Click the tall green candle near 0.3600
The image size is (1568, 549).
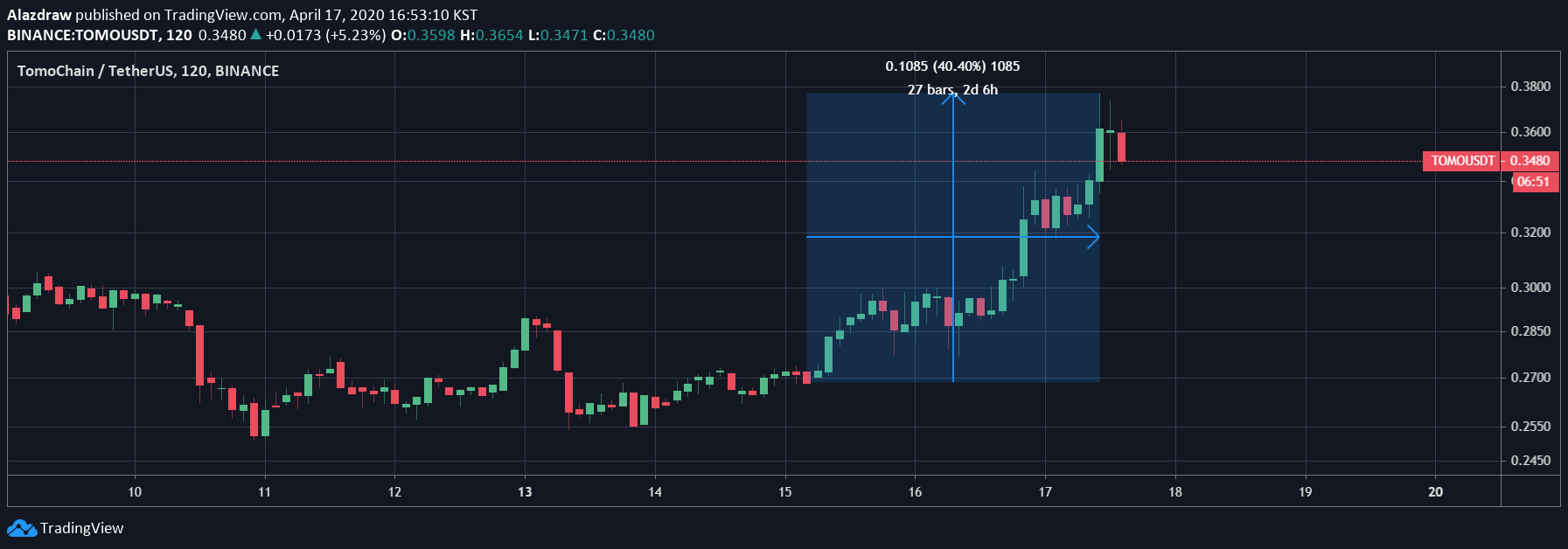[x=1099, y=155]
